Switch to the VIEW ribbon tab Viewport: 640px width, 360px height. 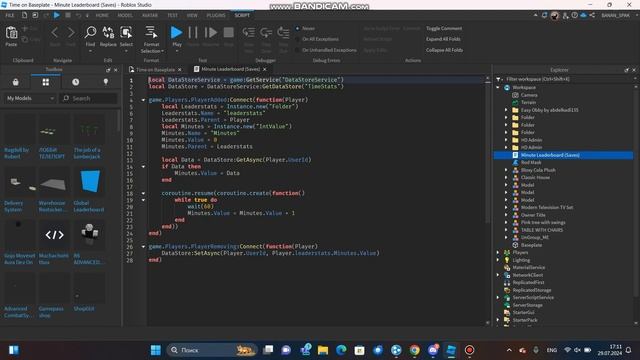tap(192, 15)
